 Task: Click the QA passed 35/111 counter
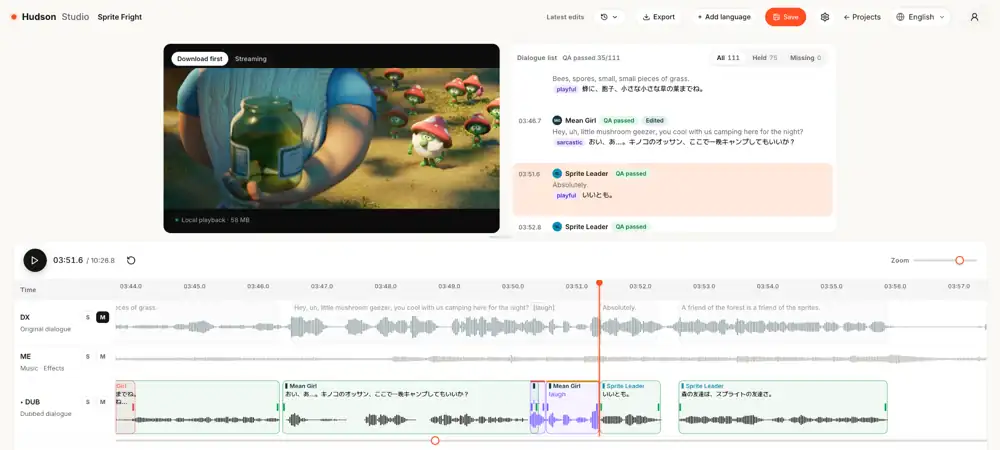point(591,58)
